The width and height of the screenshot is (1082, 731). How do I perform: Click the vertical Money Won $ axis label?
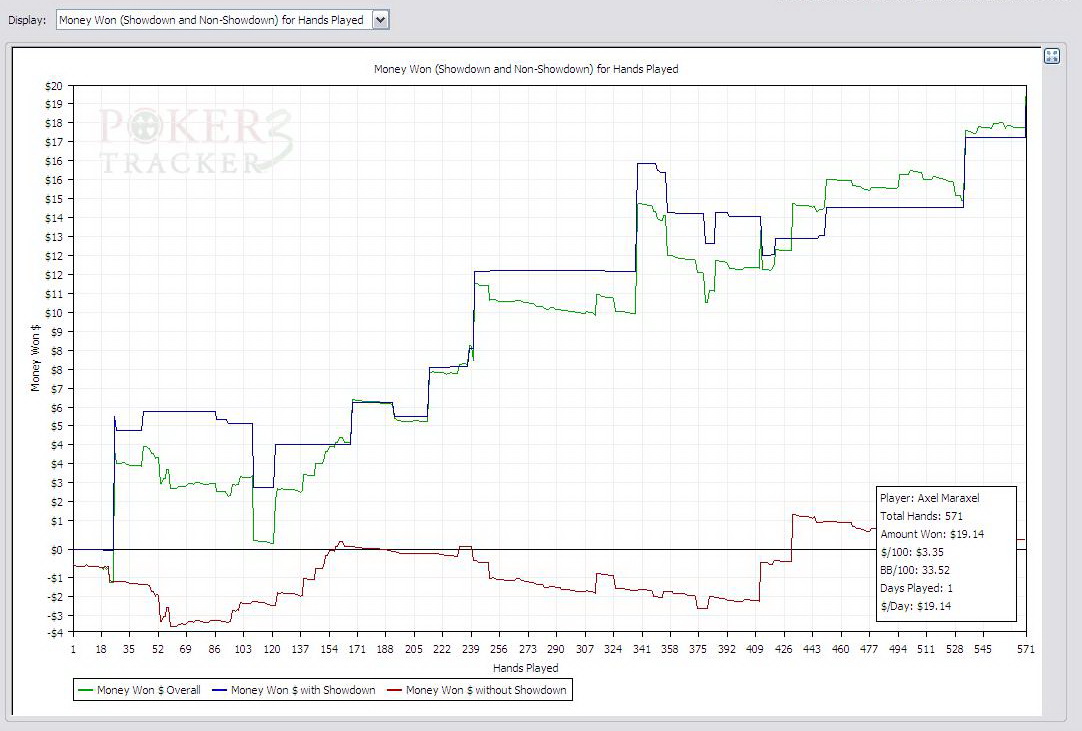click(x=36, y=358)
